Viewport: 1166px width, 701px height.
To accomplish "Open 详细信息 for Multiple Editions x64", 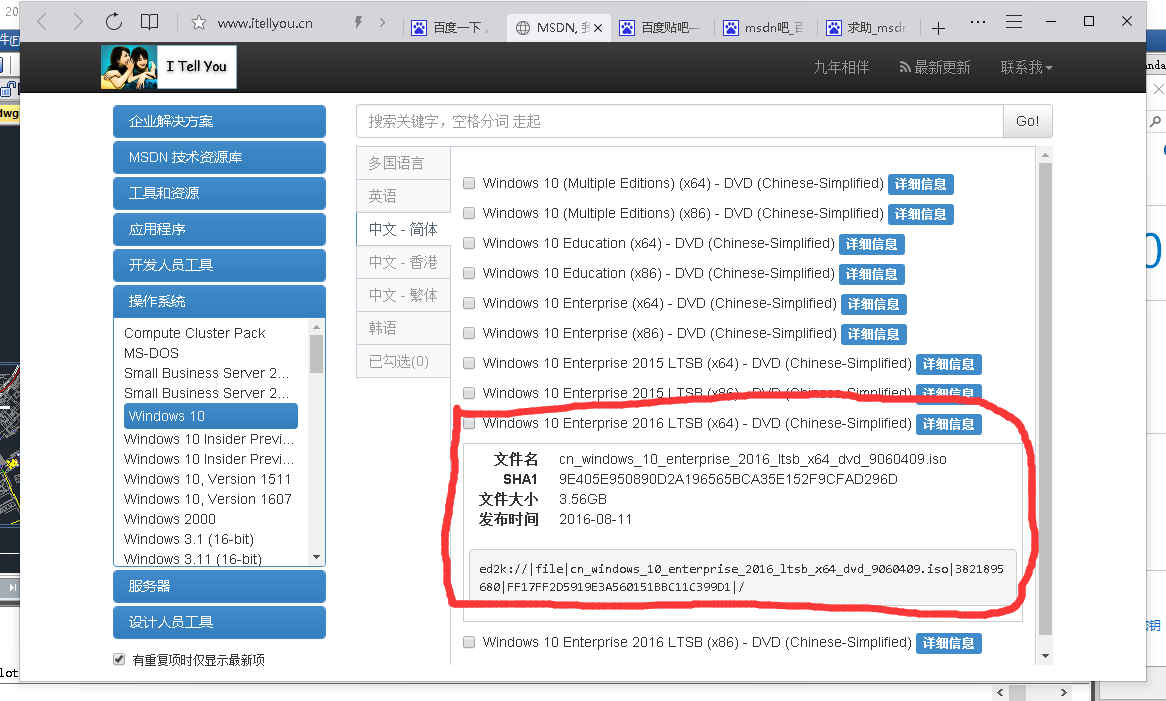I will click(x=921, y=184).
